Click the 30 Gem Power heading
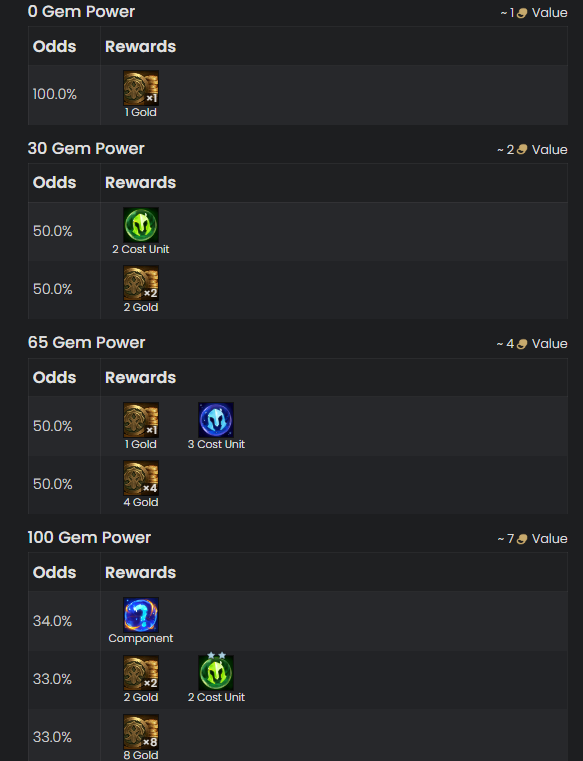The width and height of the screenshot is (583, 761). [86, 149]
